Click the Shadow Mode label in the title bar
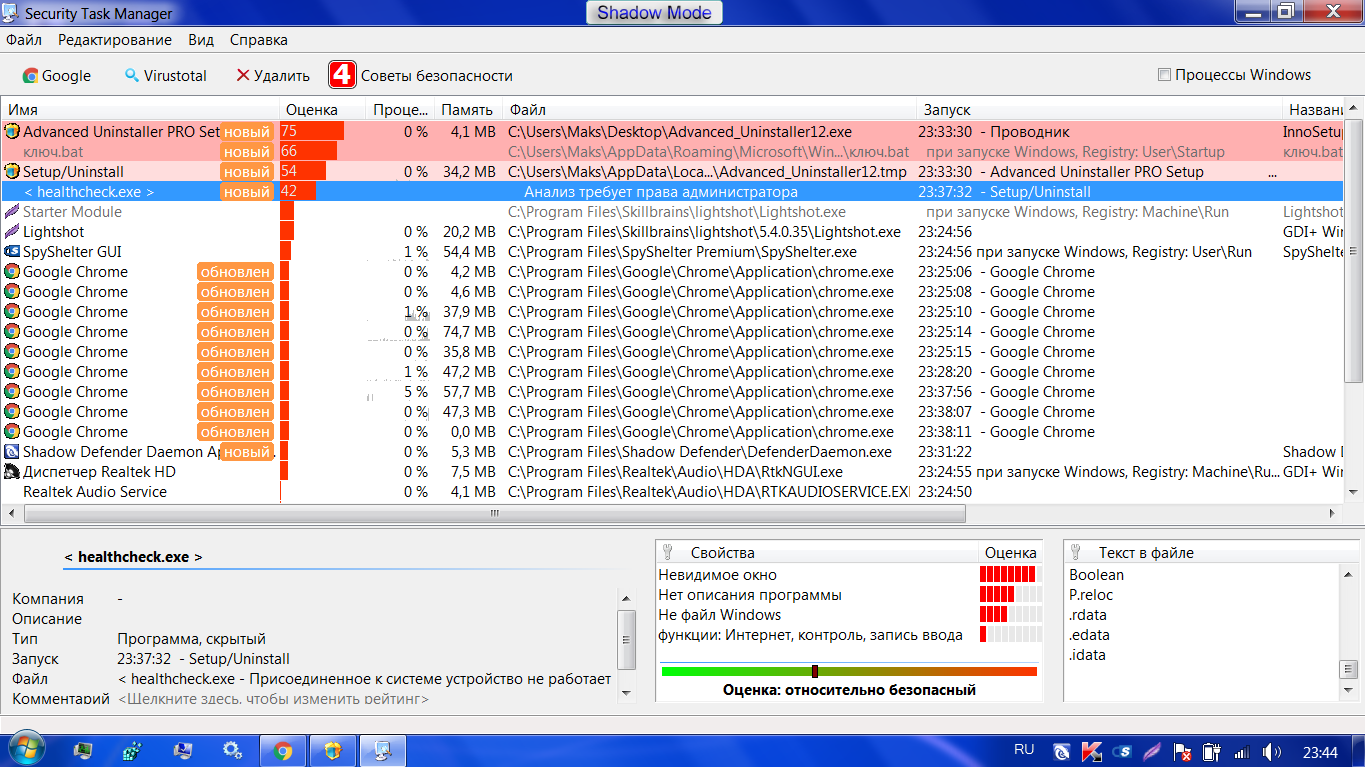Viewport: 1365px width, 767px height. (x=654, y=13)
